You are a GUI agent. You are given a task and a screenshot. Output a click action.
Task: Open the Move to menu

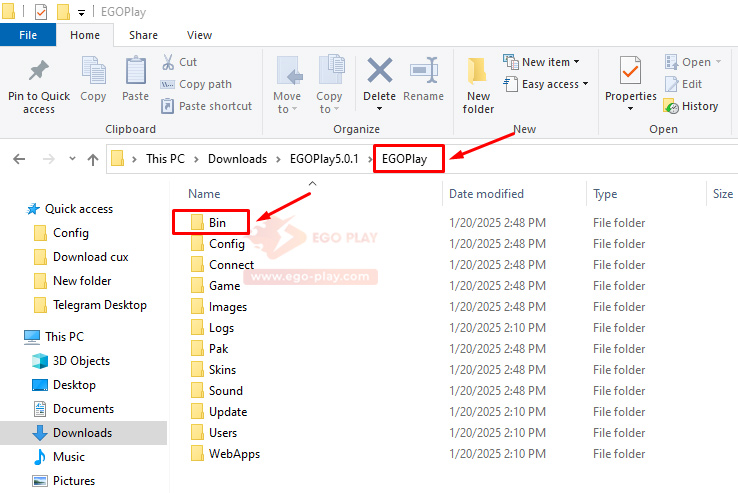coord(287,85)
